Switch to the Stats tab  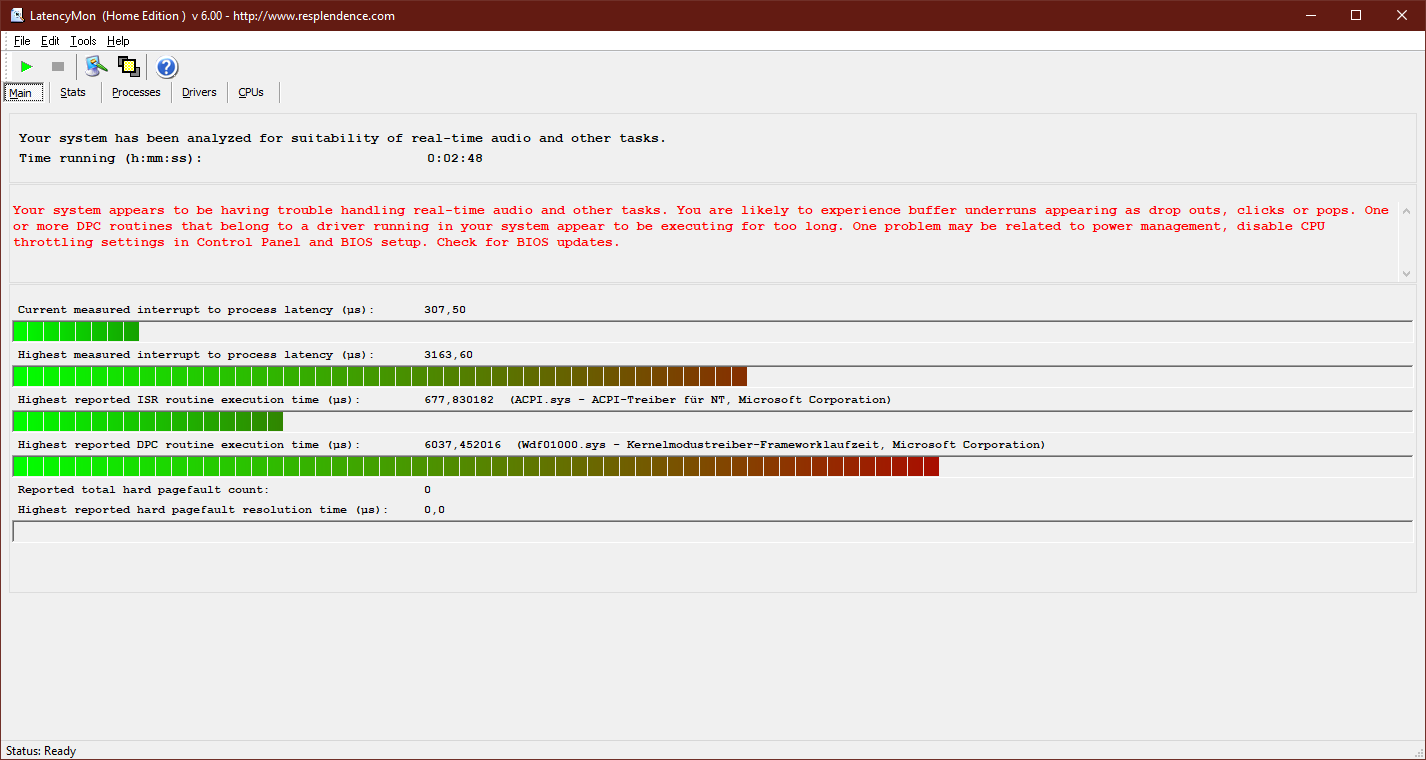(73, 92)
